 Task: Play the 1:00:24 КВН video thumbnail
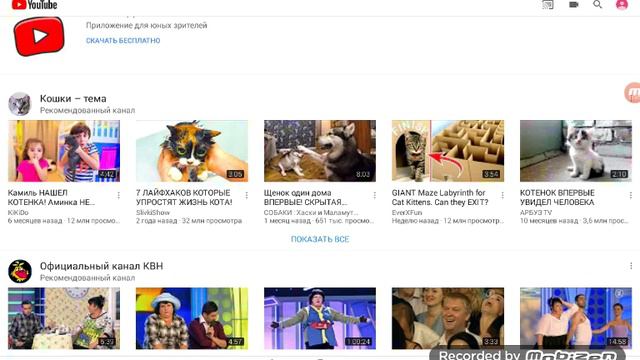point(320,318)
